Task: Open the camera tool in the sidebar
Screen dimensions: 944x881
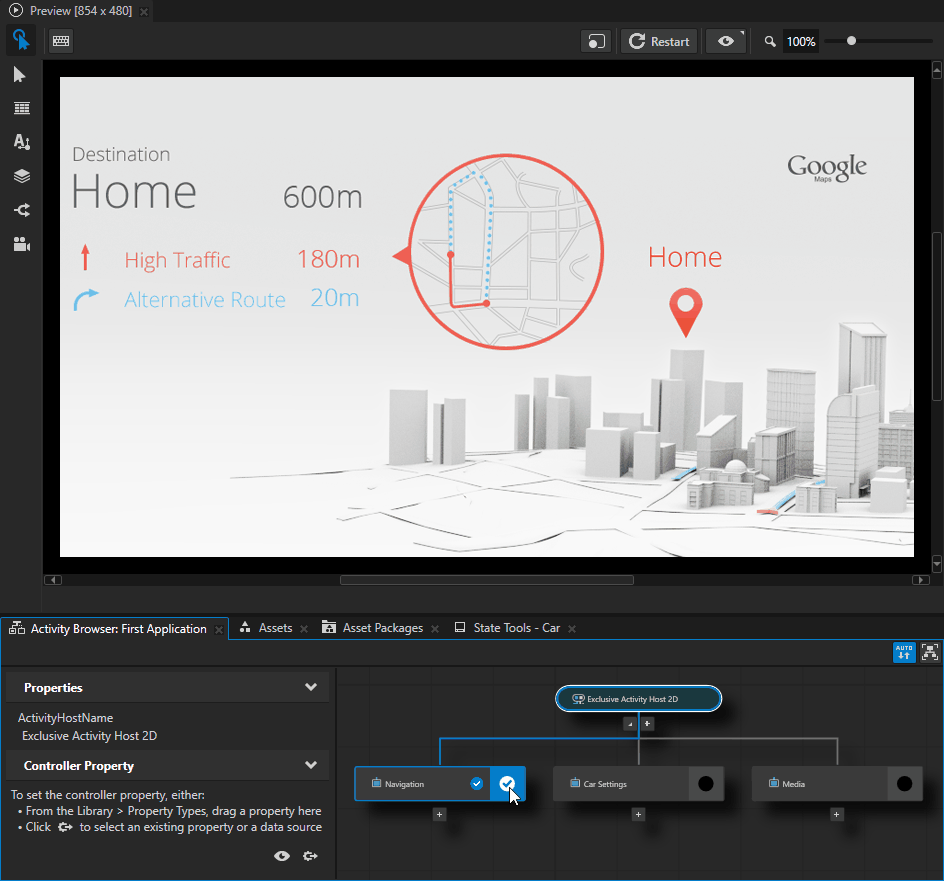Action: (x=21, y=244)
